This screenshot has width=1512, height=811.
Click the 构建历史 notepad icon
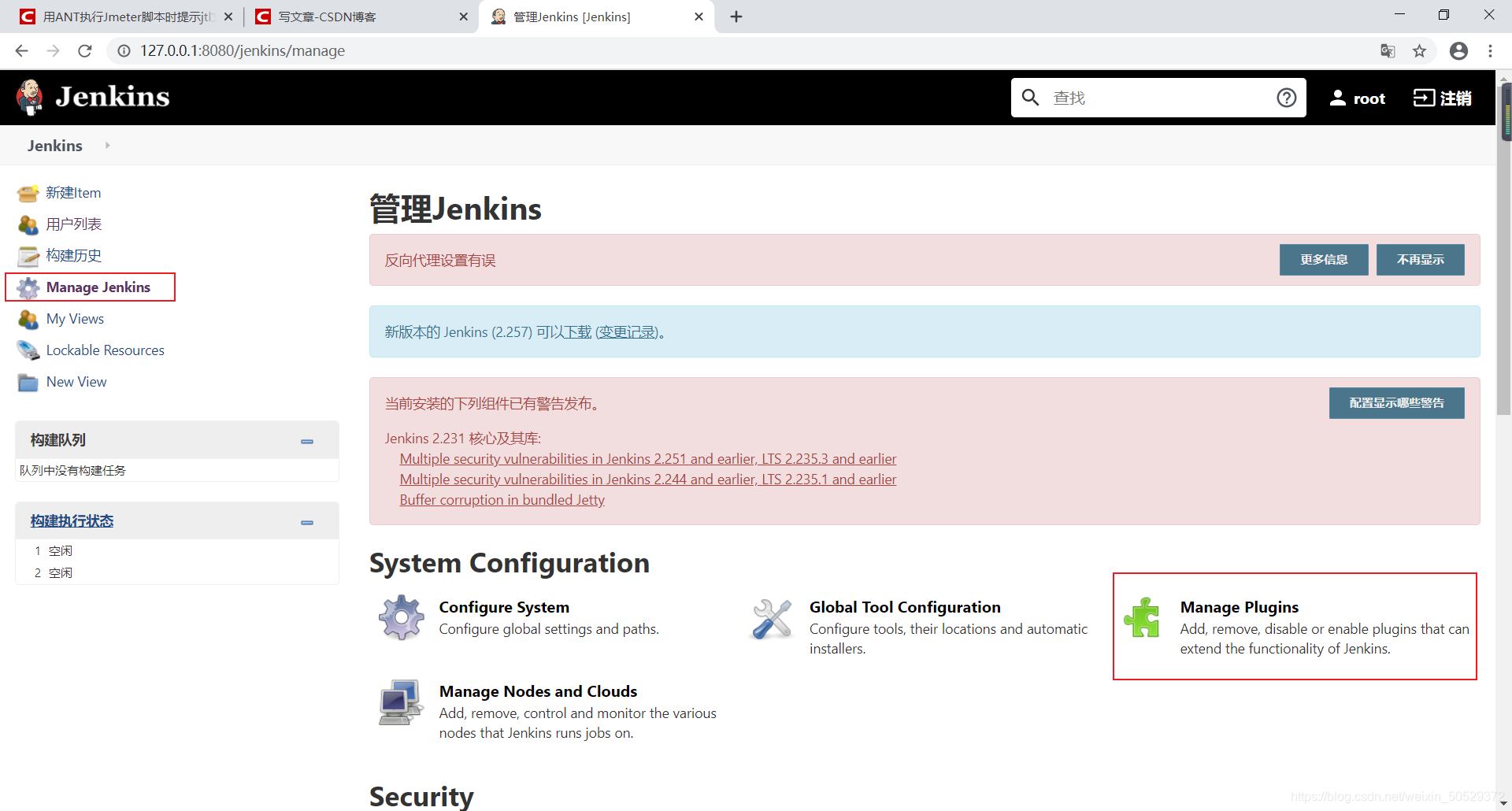pyautogui.click(x=28, y=256)
